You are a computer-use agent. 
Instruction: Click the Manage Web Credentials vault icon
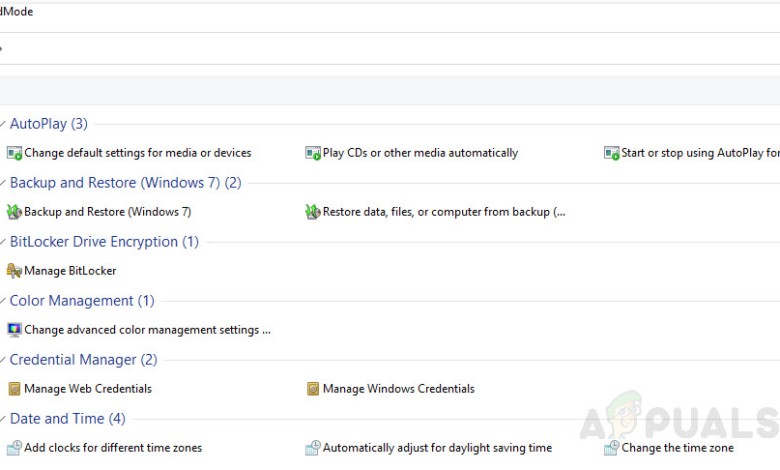(14, 389)
